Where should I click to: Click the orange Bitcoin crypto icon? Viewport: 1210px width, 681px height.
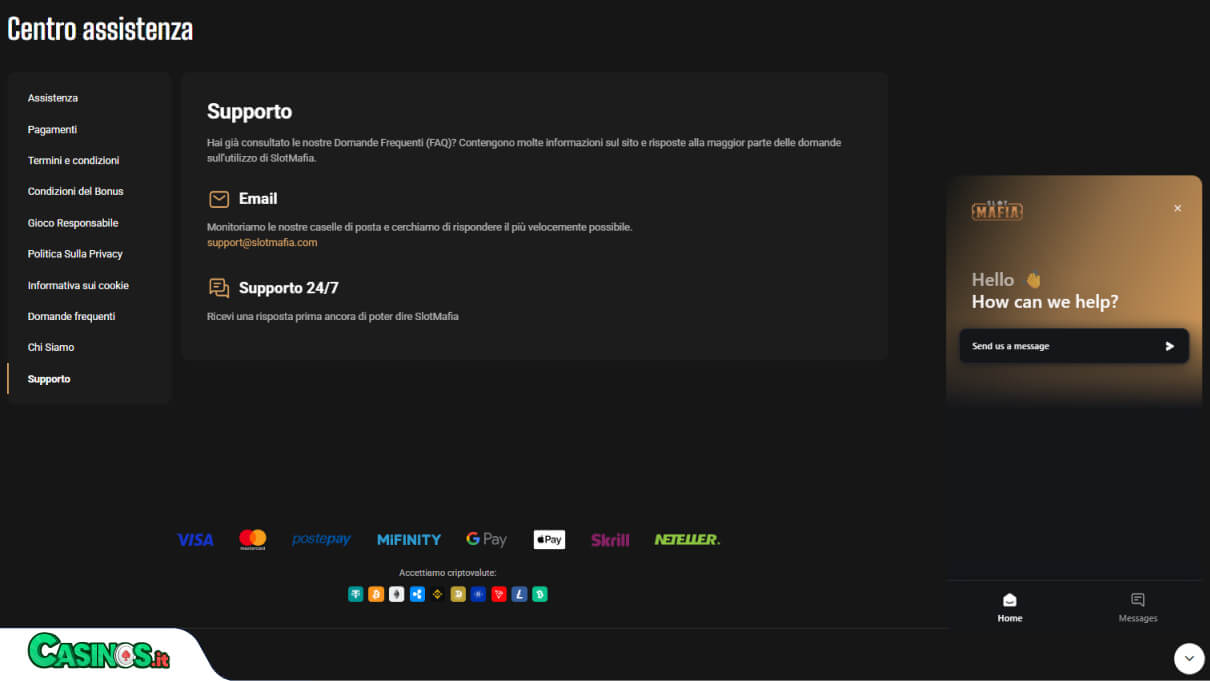tap(376, 594)
